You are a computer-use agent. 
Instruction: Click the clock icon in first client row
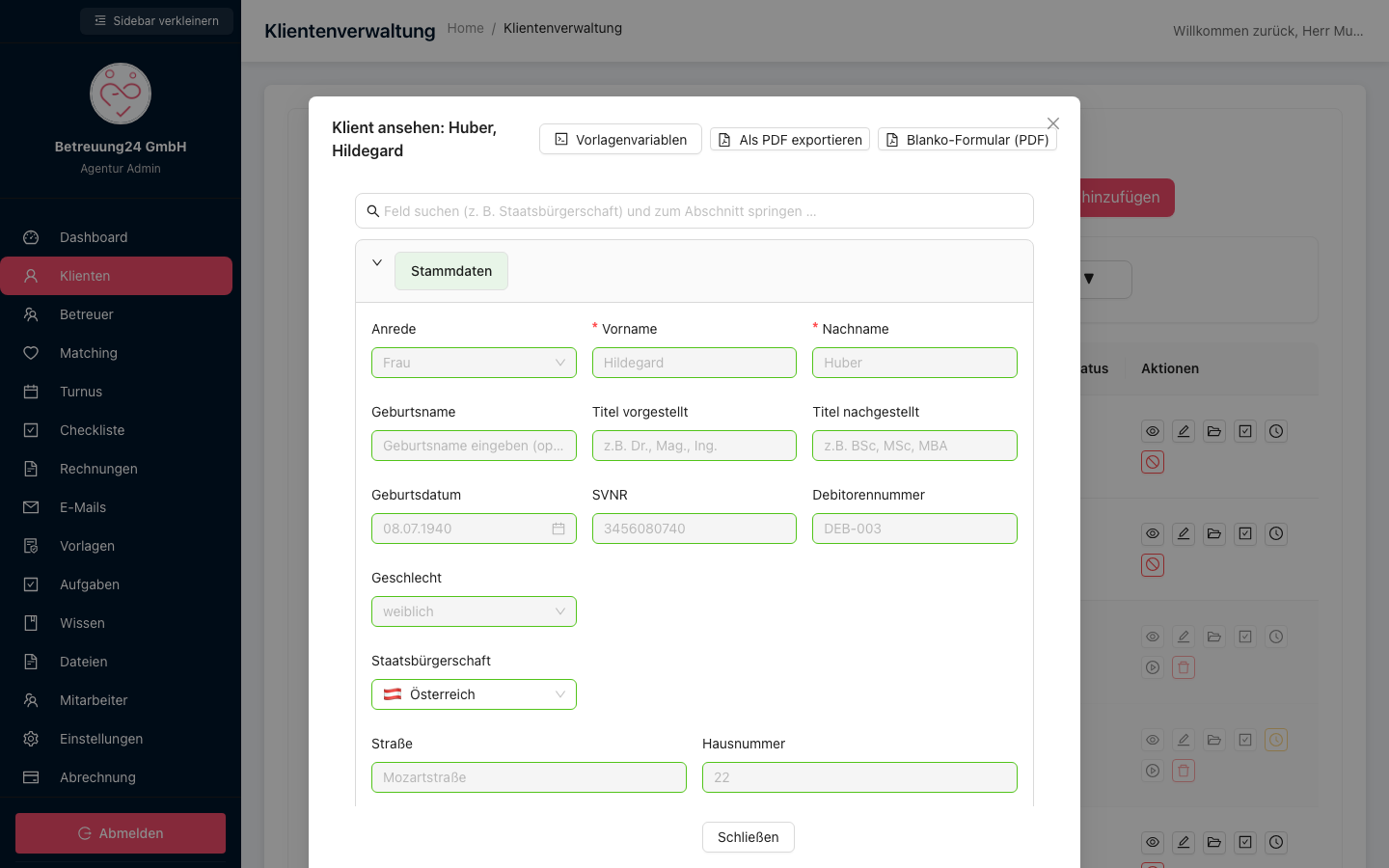(x=1276, y=431)
